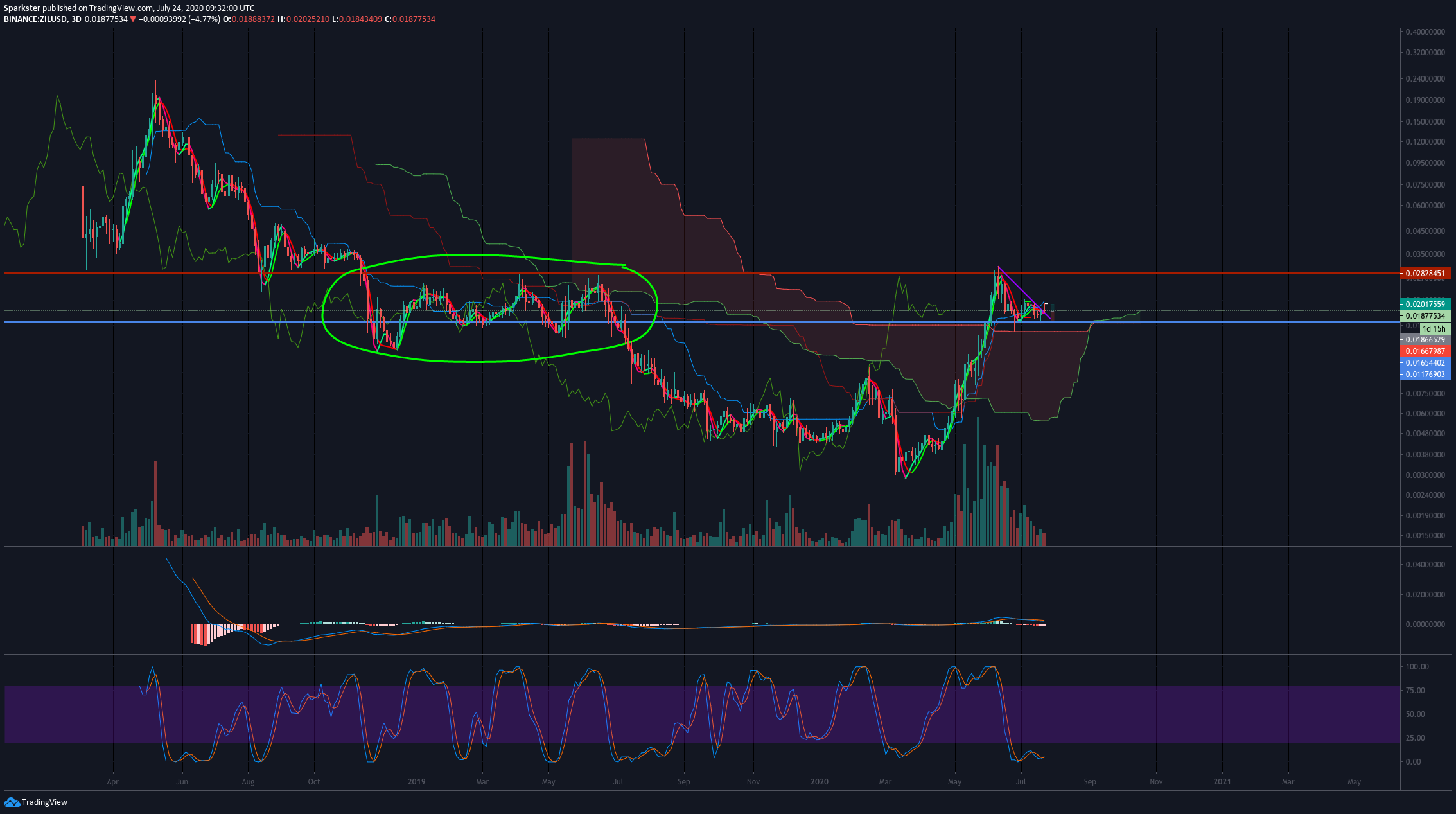Click the red 0.02828451 price label

[x=1425, y=274]
